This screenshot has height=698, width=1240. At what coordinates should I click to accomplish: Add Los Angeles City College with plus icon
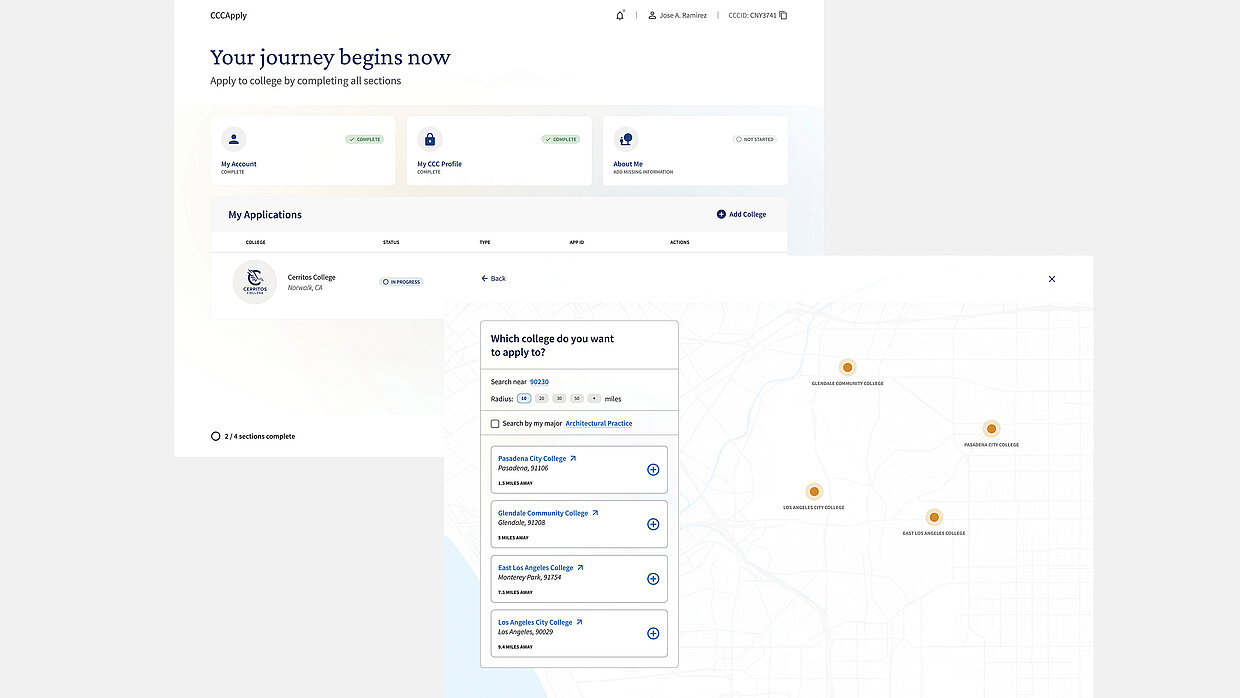tap(653, 633)
